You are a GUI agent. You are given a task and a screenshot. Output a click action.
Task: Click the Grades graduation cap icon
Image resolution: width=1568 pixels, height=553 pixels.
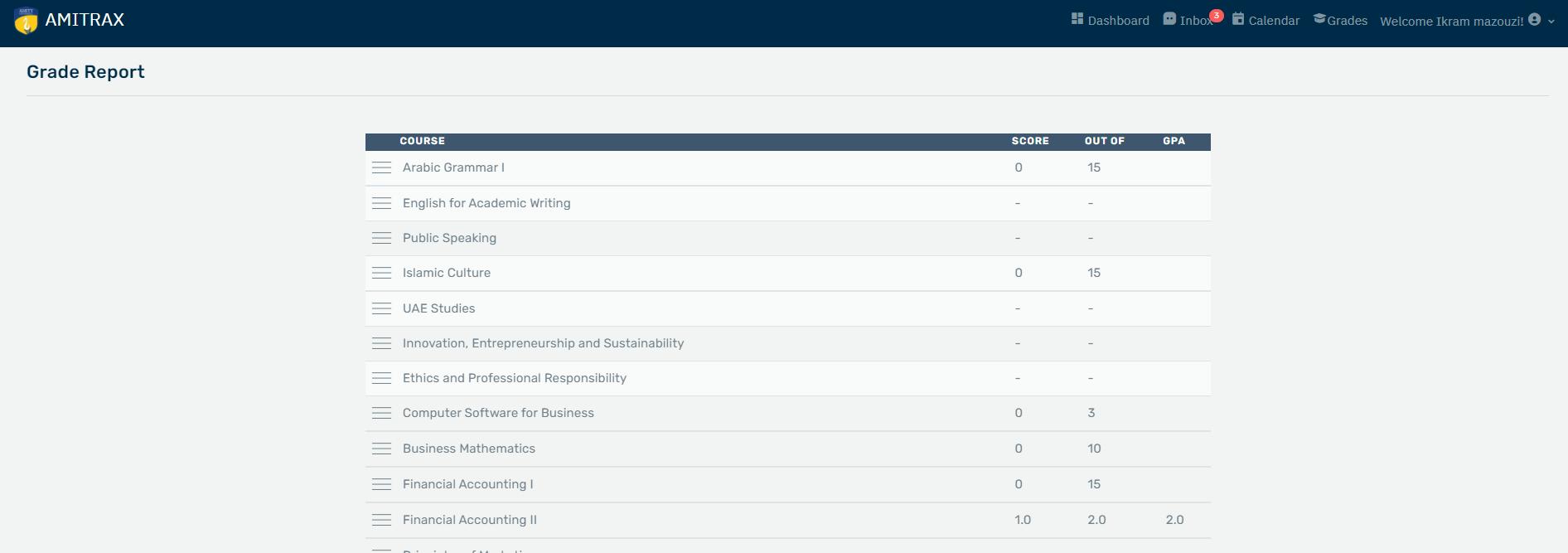tap(1319, 18)
